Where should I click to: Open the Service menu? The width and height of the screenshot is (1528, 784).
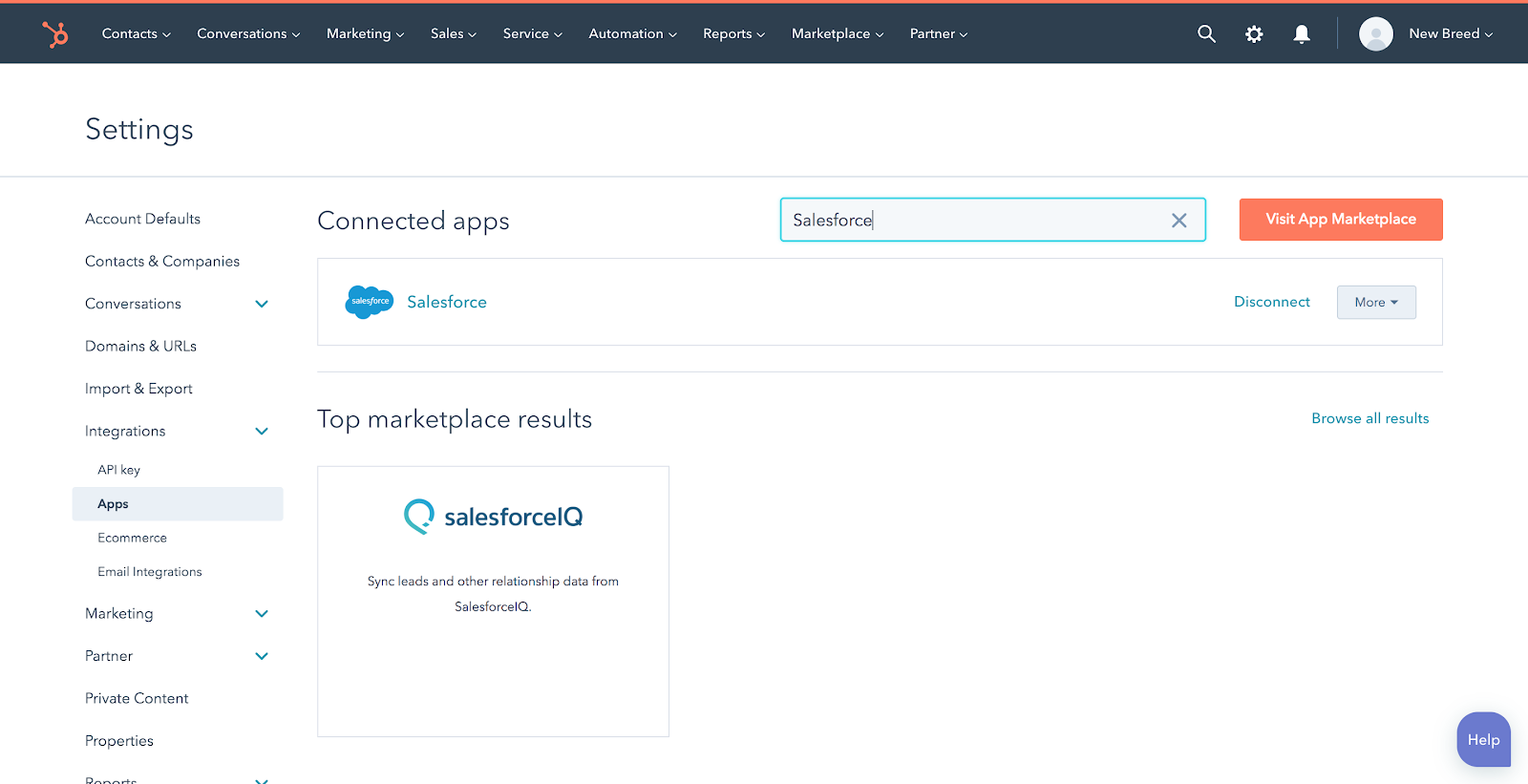(x=532, y=33)
